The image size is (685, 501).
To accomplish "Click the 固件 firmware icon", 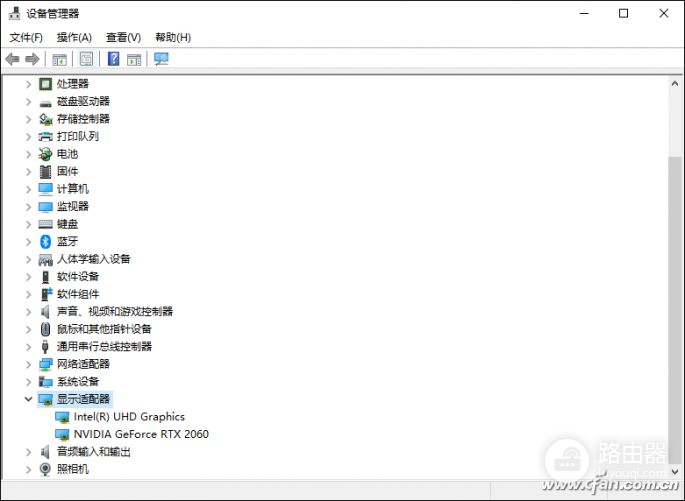I will pyautogui.click(x=45, y=172).
